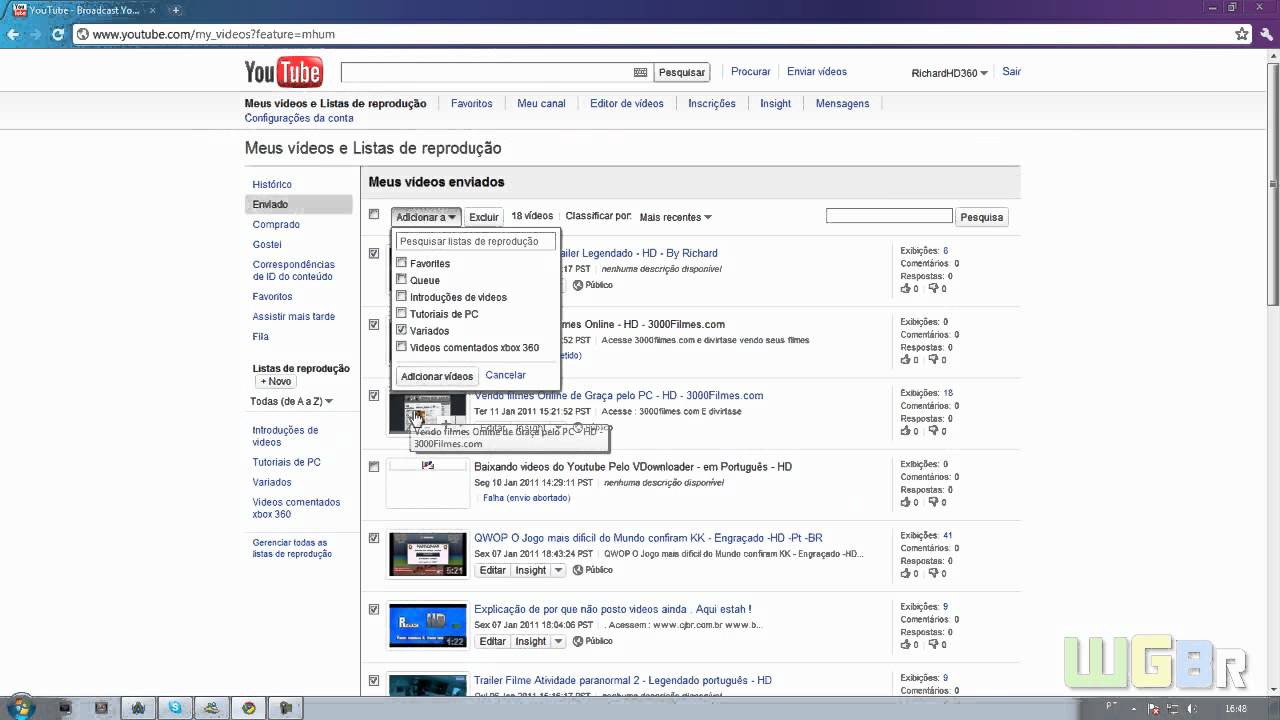Open the Explicação video thumbnail
Image resolution: width=1280 pixels, height=720 pixels.
pos(428,625)
